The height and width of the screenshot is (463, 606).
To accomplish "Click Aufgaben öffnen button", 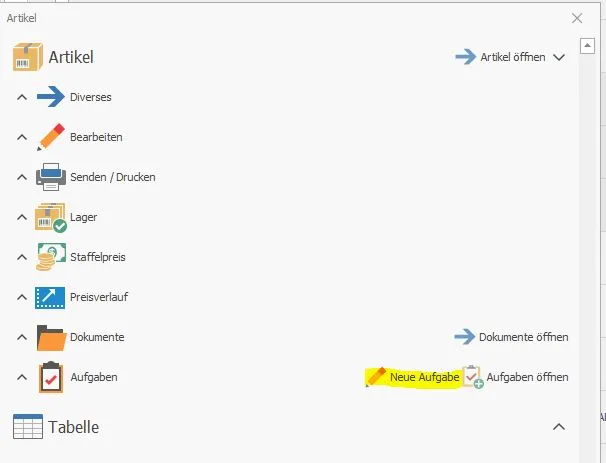I will coord(516,377).
